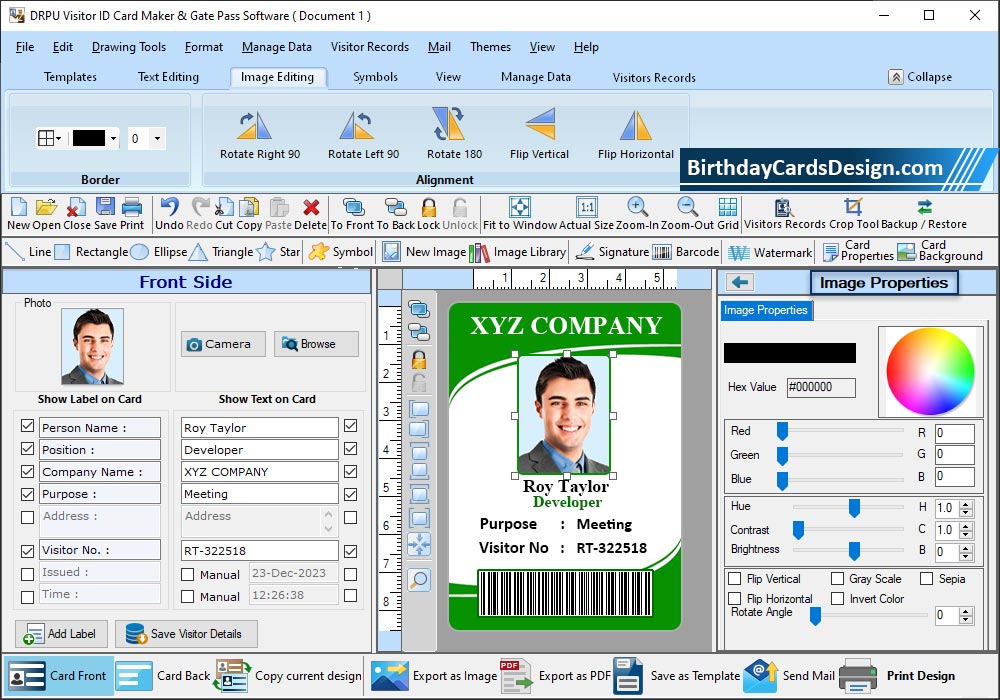
Task: Flip the image vertically using the ribbon icon
Action: point(541,124)
